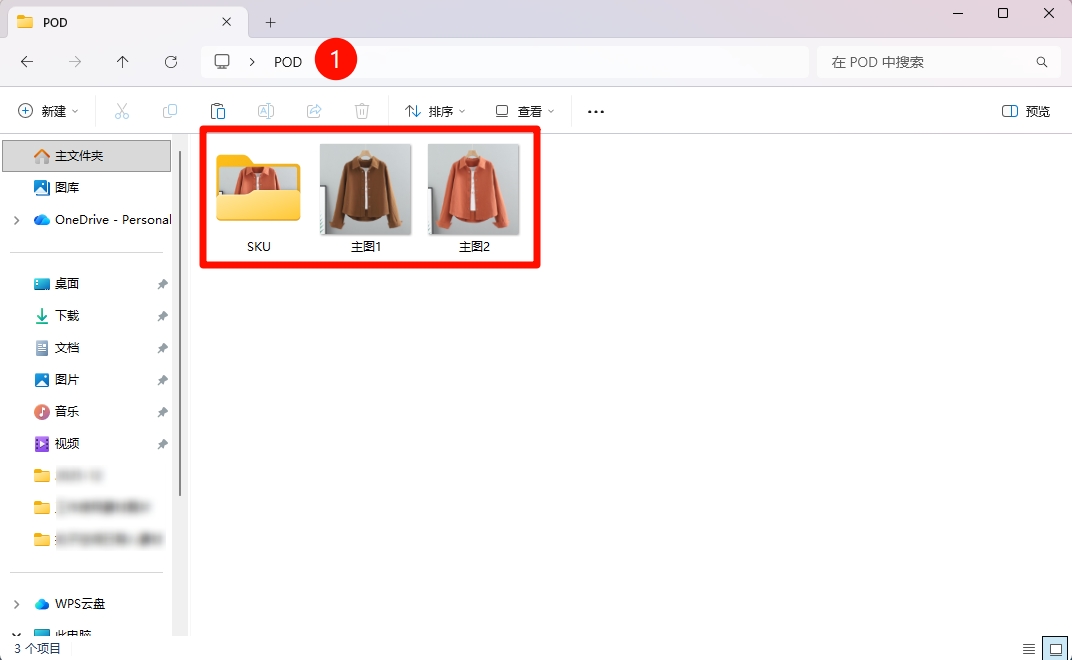Select the 主图2 image thumbnail
This screenshot has height=660, width=1072.
click(x=474, y=190)
